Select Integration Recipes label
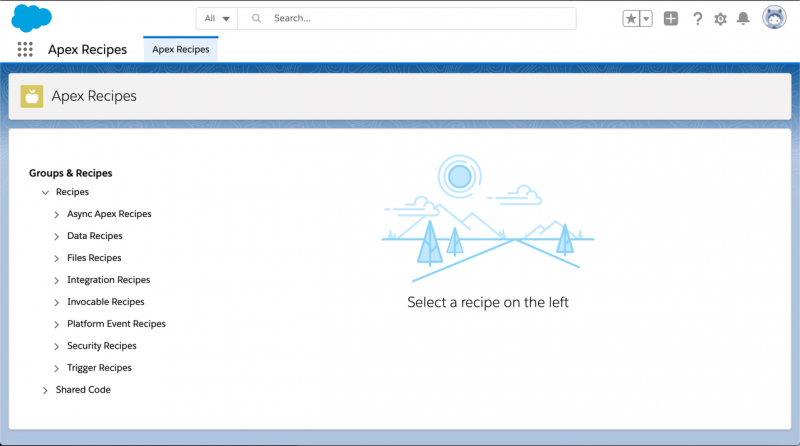 click(x=109, y=280)
